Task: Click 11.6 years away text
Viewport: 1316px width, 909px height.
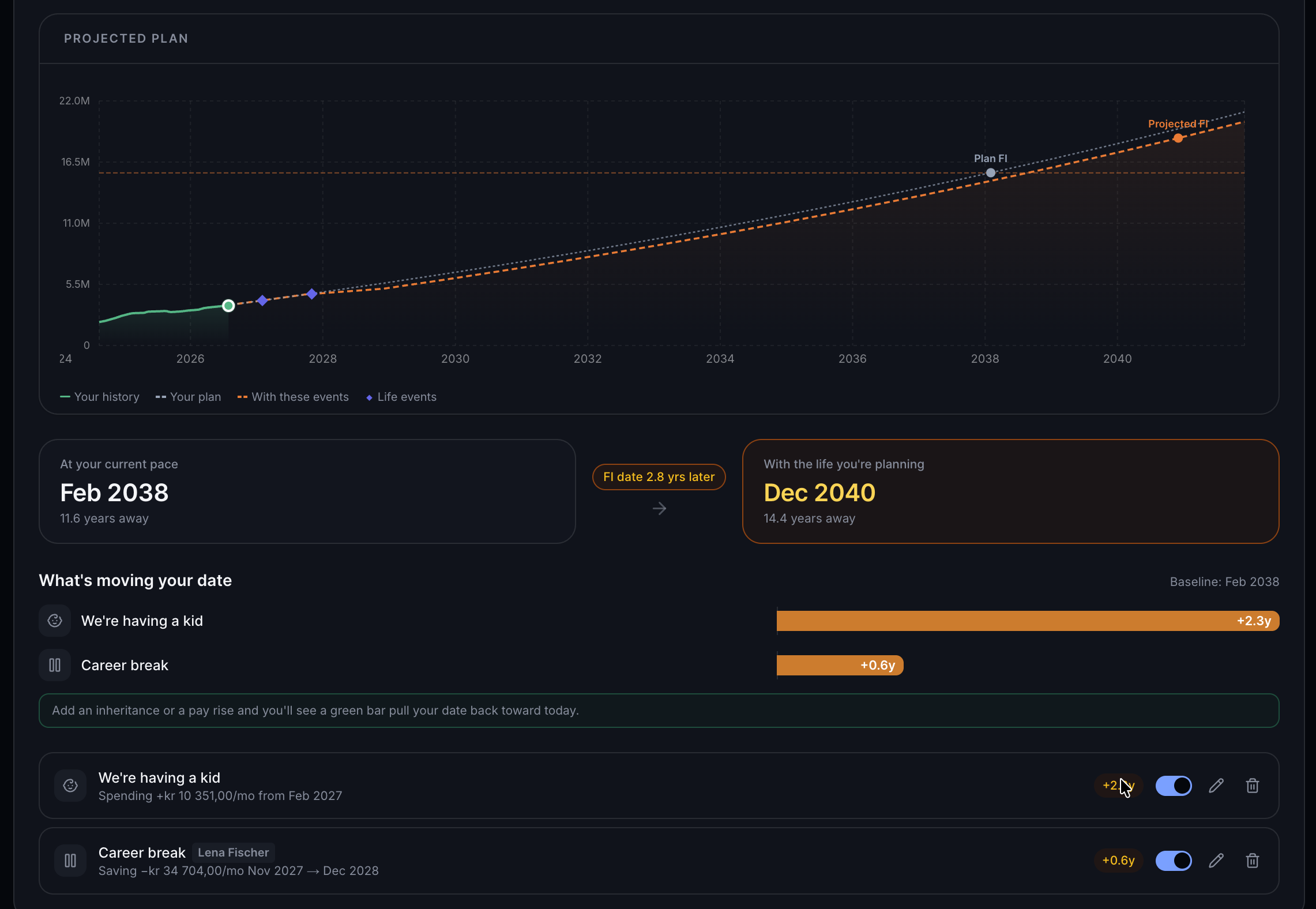Action: click(x=104, y=519)
